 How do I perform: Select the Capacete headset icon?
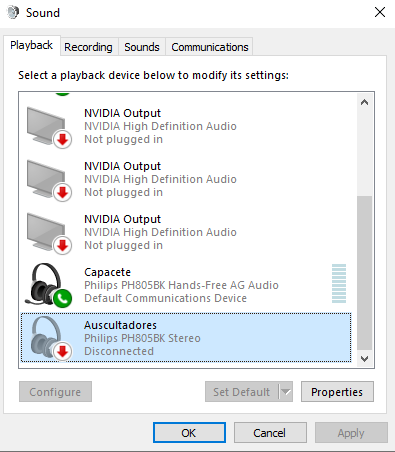(48, 285)
